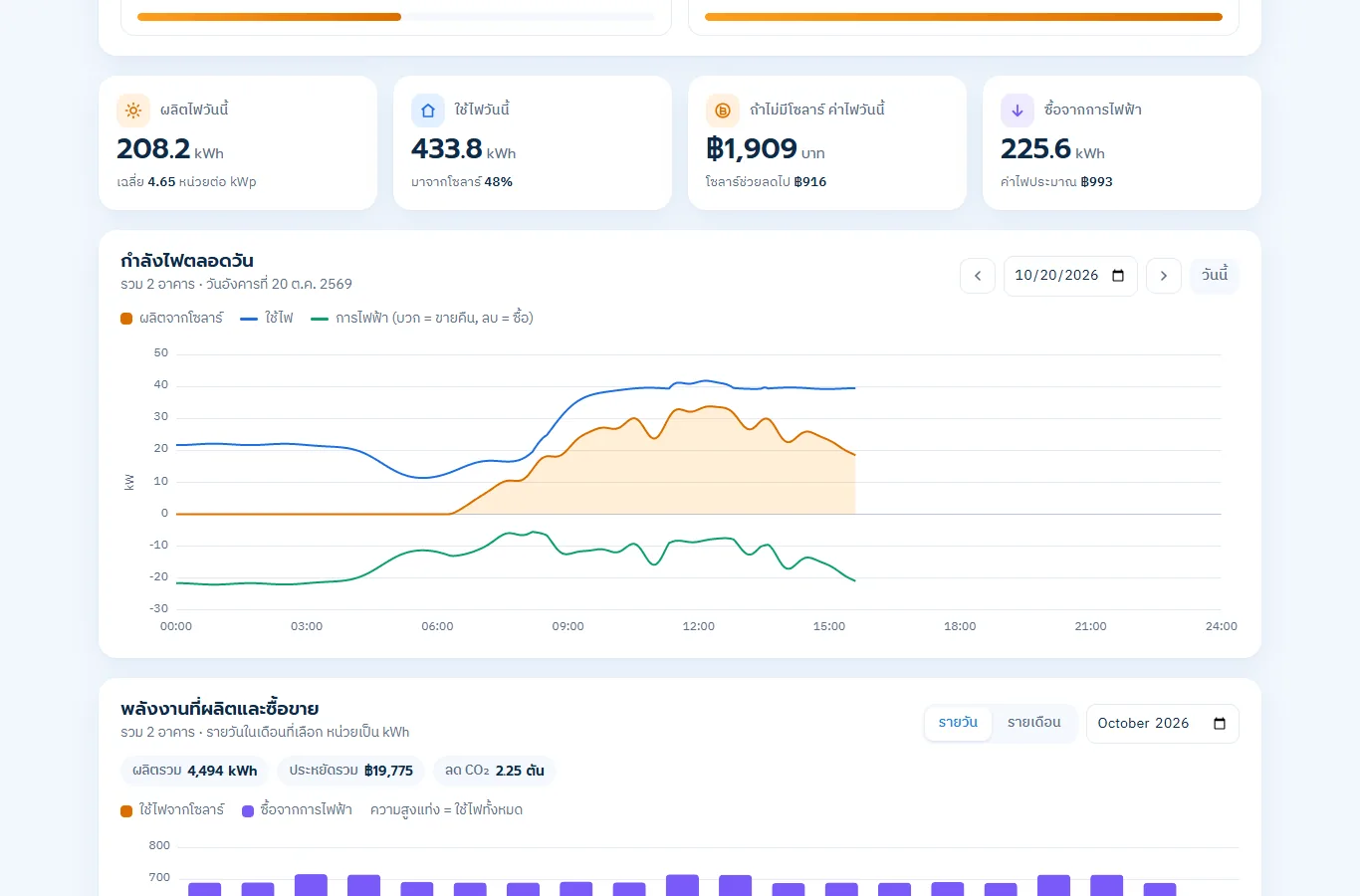Click purple swatch beside ซื้อจากการไฟฟ้า
The width and height of the screenshot is (1360, 896).
(248, 811)
